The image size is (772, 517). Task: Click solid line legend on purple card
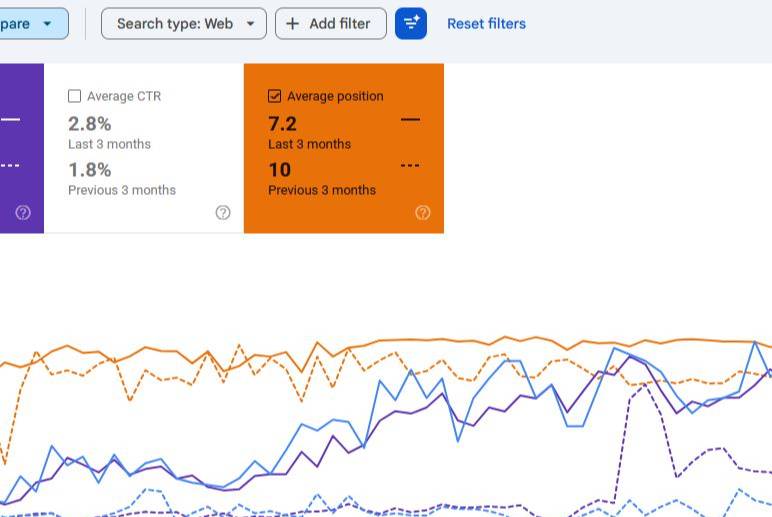10,120
